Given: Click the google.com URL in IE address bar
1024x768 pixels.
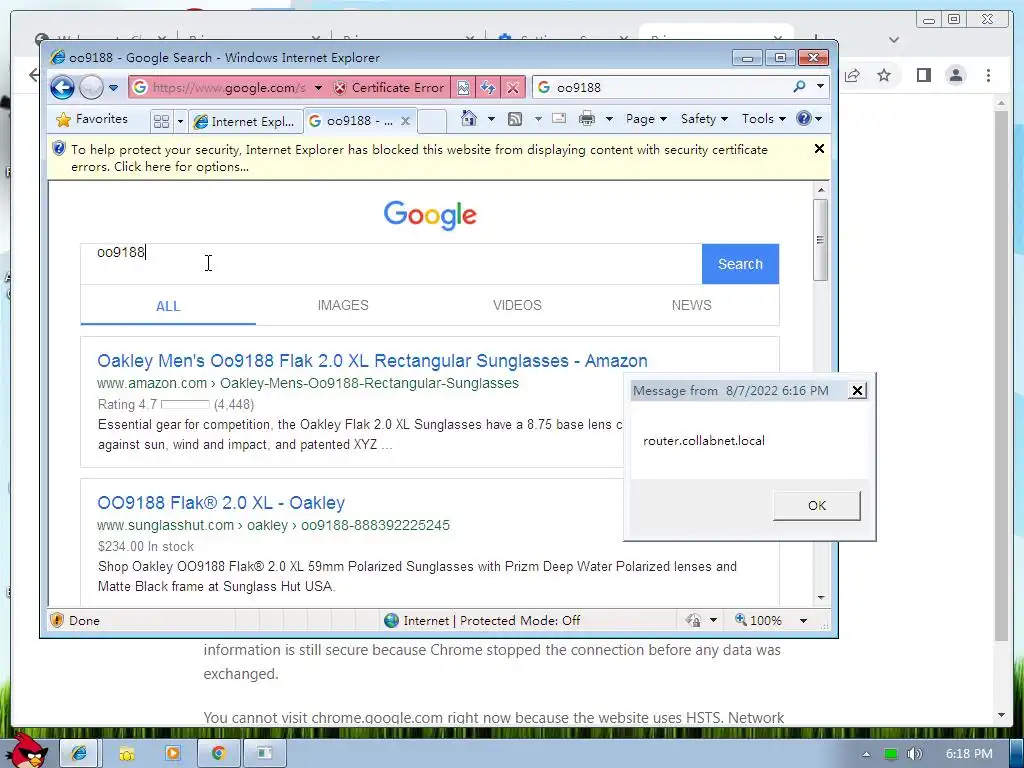Looking at the screenshot, I should 229,88.
